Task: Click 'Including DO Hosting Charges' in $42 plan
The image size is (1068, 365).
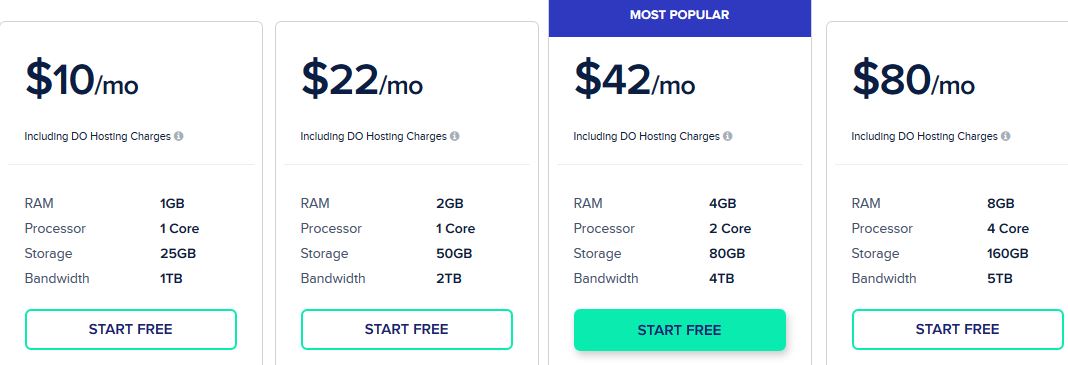Action: (x=646, y=136)
